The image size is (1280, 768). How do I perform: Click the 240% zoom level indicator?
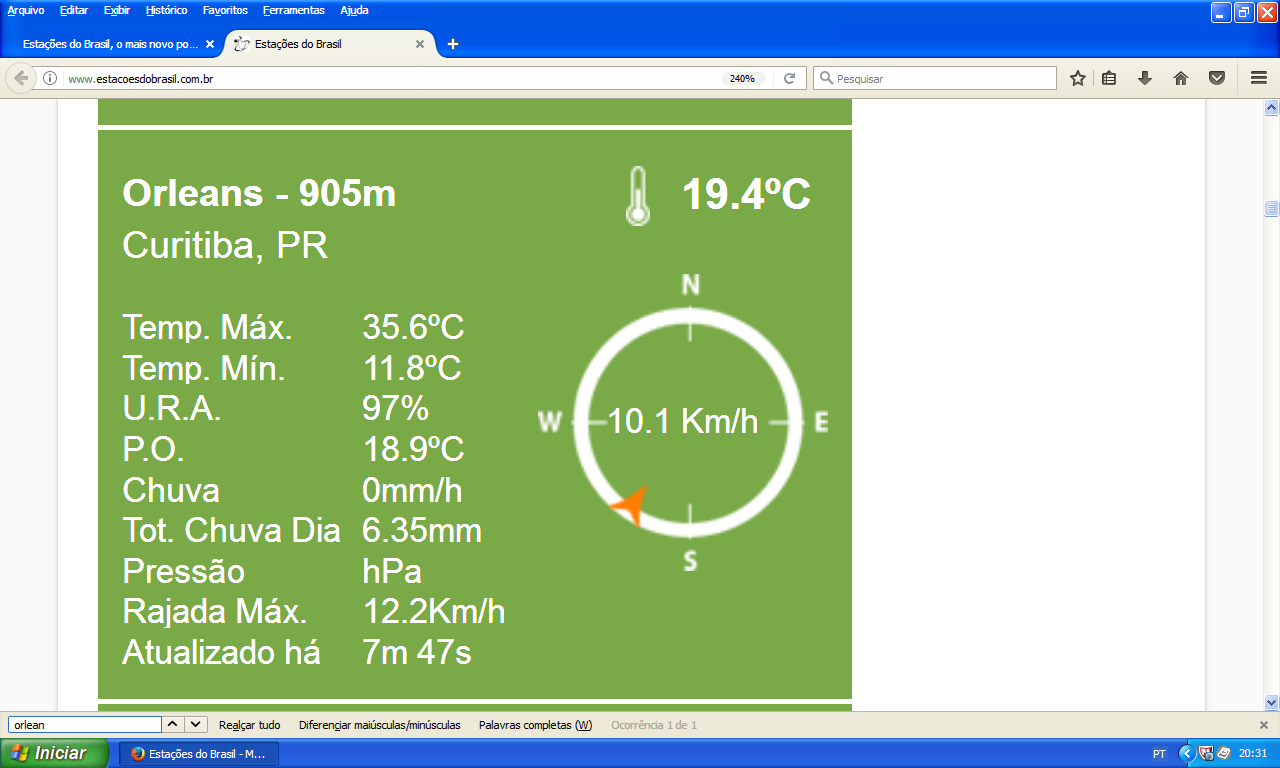point(742,78)
